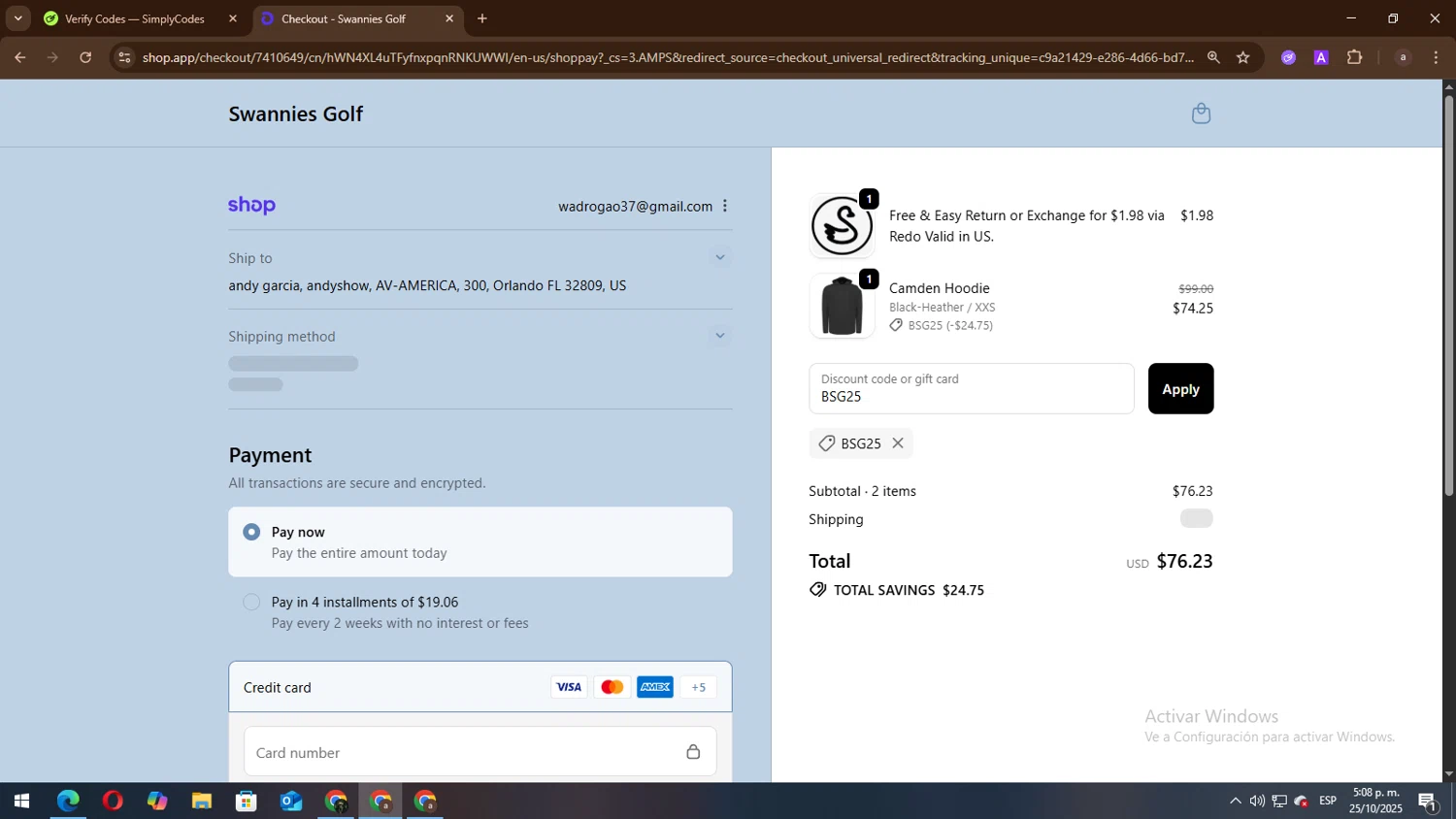The image size is (1456, 819).
Task: Open the browser Extensions puzzle icon
Action: point(1355,57)
